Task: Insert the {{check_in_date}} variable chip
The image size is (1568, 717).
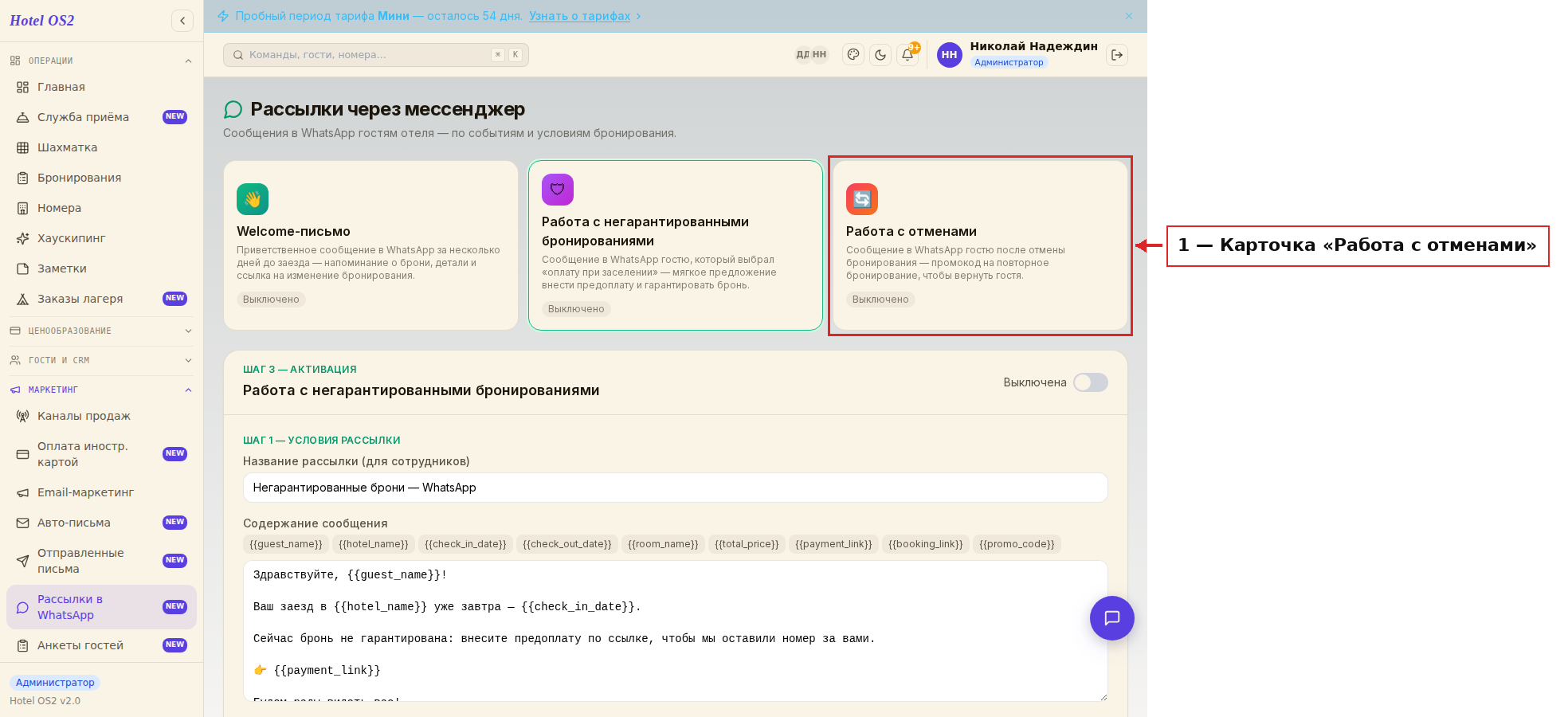Action: click(x=465, y=544)
